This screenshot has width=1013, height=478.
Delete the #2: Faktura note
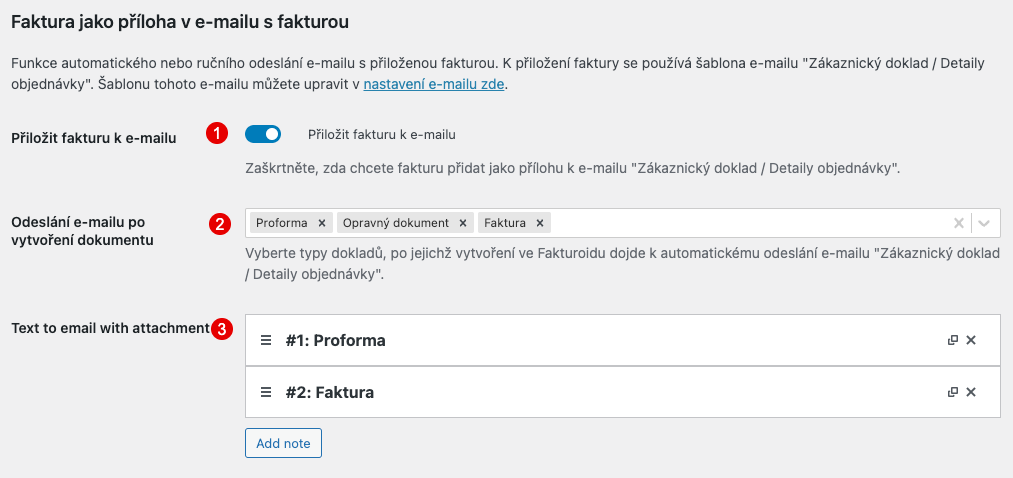(970, 391)
